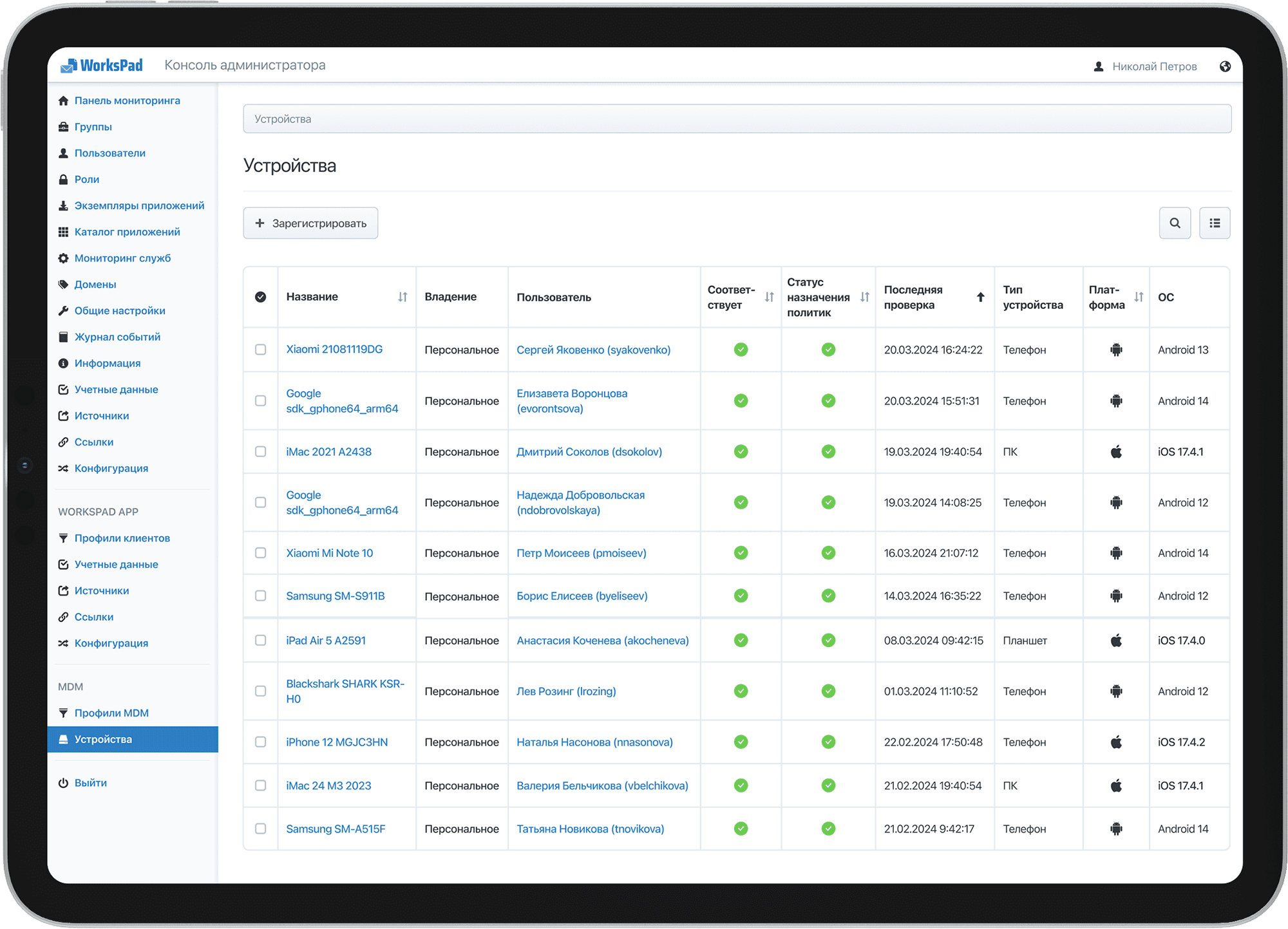Open Профили клиентов sidebar item
The image size is (1288, 929).
(x=122, y=538)
